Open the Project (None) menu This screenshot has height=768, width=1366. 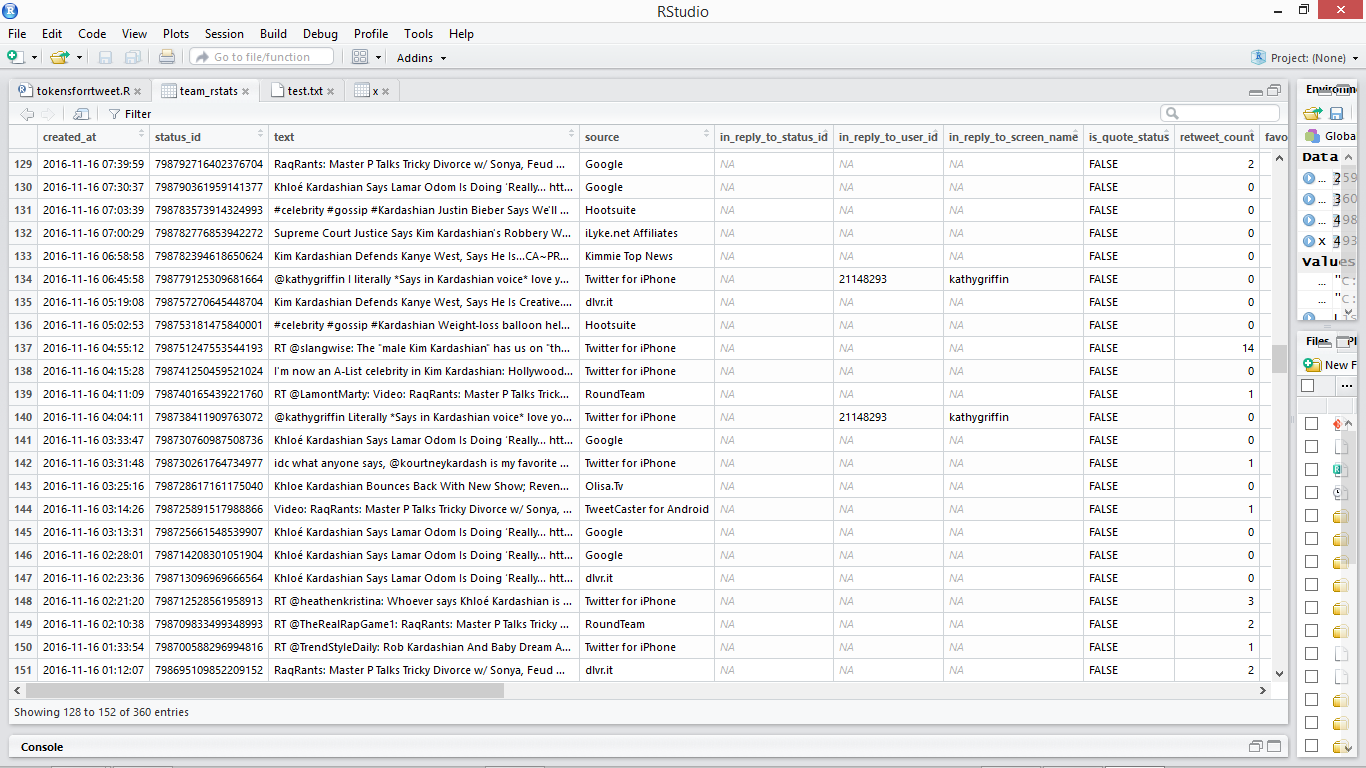coord(1304,58)
